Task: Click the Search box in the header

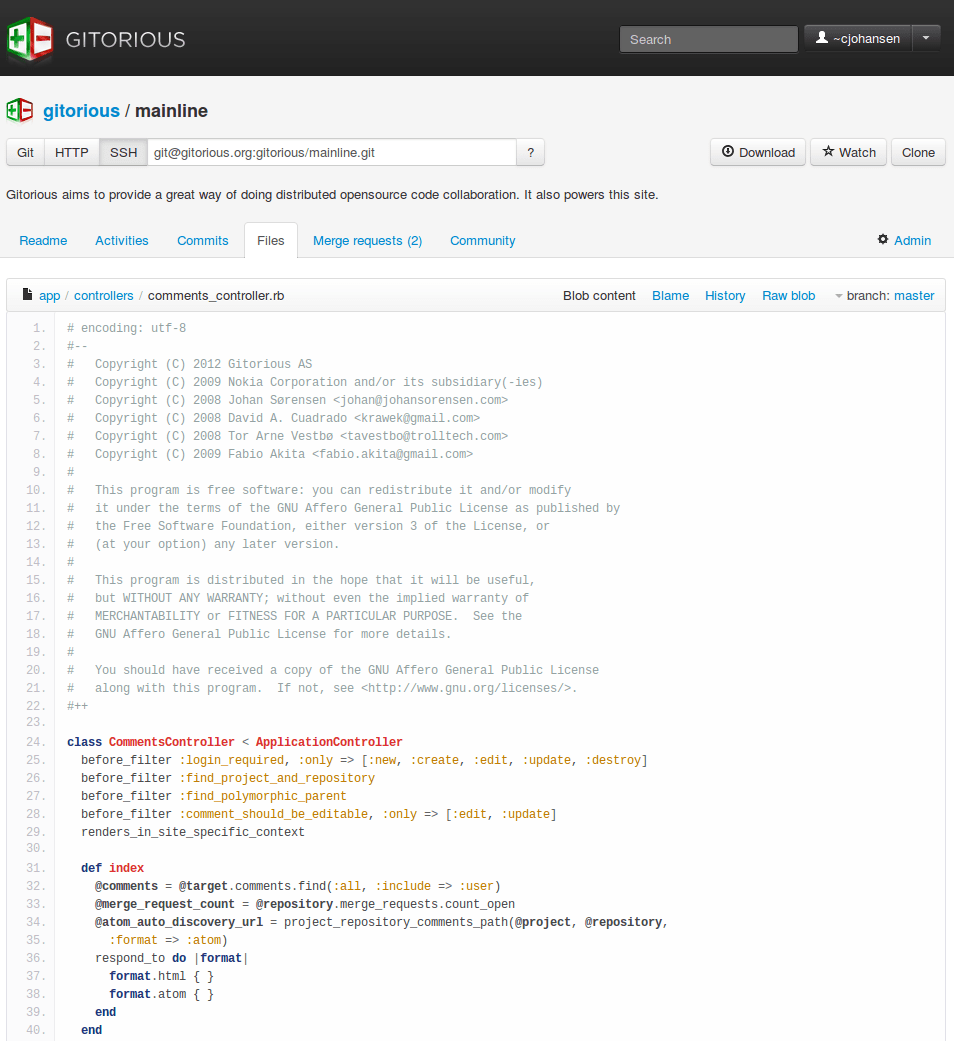Action: [708, 39]
